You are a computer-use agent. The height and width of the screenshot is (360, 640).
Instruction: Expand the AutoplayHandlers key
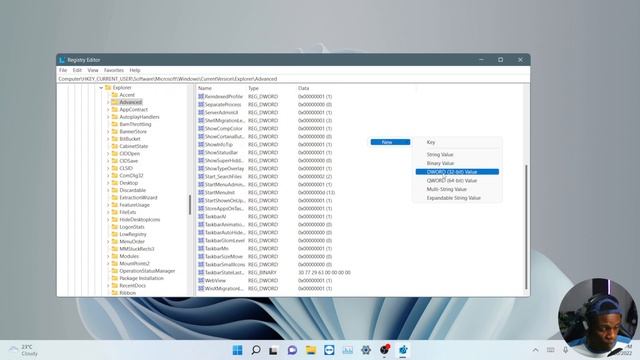108,117
